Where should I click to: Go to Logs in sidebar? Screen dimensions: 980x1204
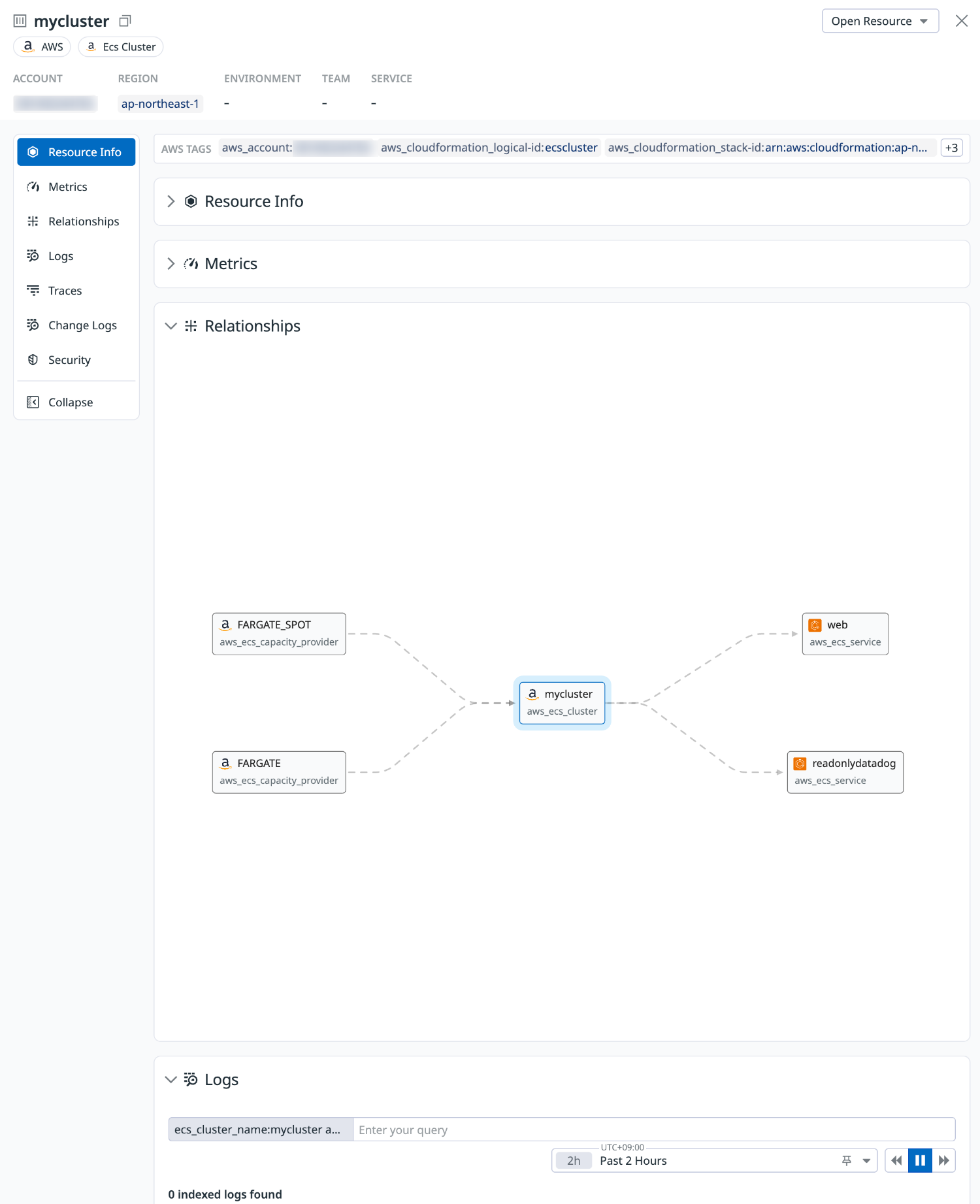tap(76, 256)
